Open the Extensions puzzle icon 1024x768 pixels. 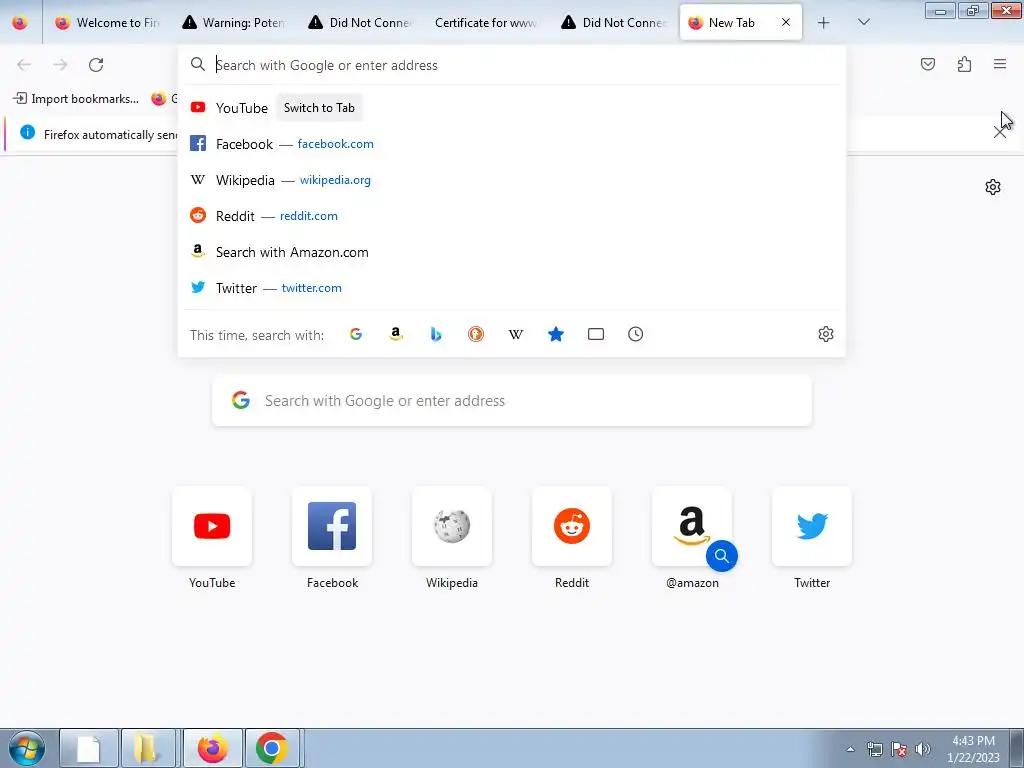tap(964, 64)
